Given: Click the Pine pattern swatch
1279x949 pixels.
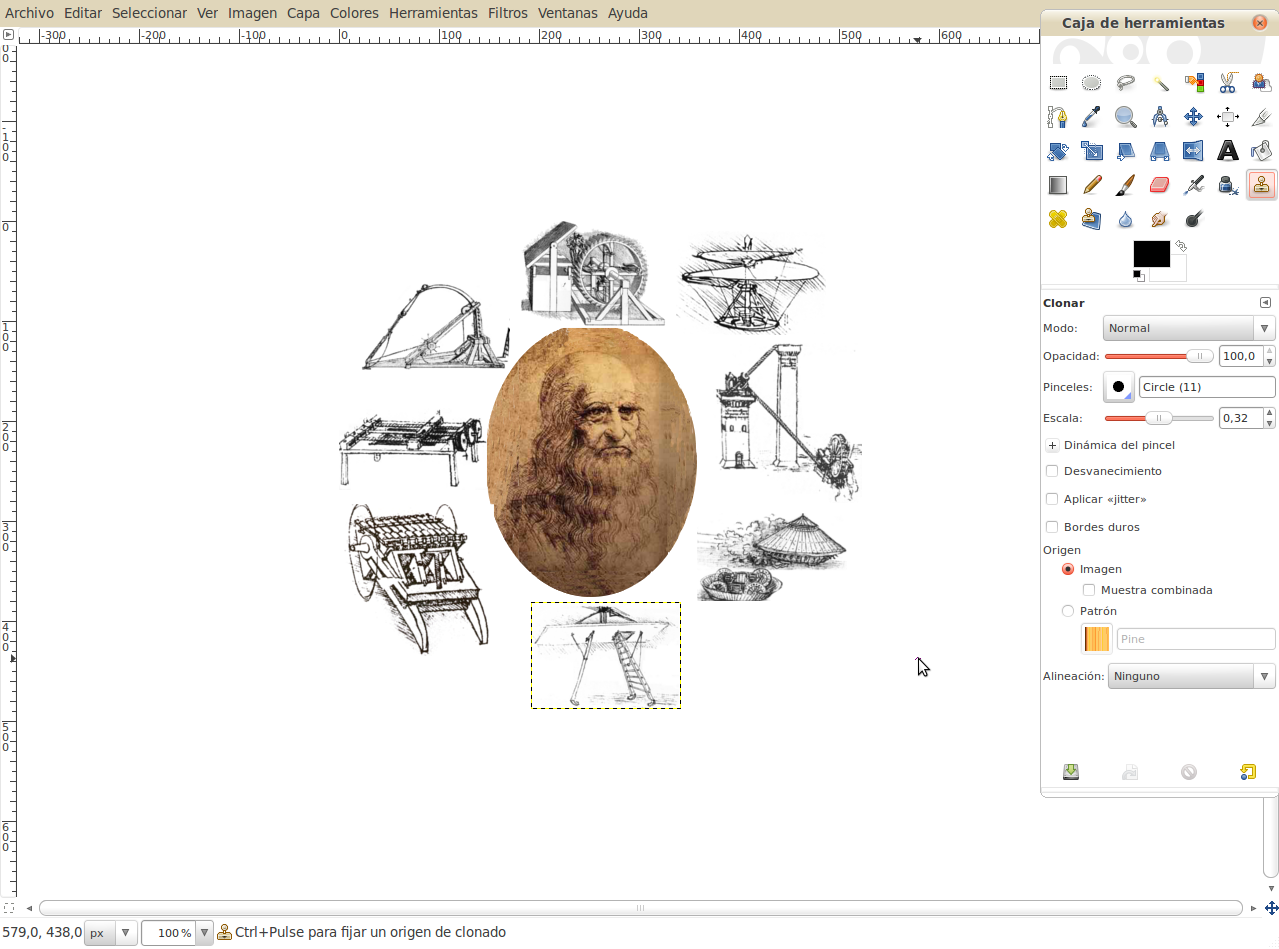Looking at the screenshot, I should point(1096,638).
